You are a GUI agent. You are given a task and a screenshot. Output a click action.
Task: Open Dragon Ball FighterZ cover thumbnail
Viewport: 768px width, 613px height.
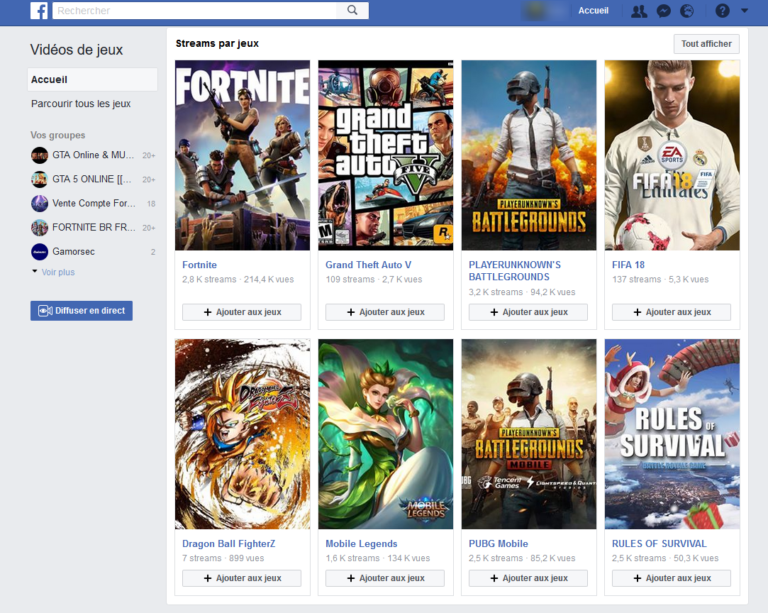point(242,434)
